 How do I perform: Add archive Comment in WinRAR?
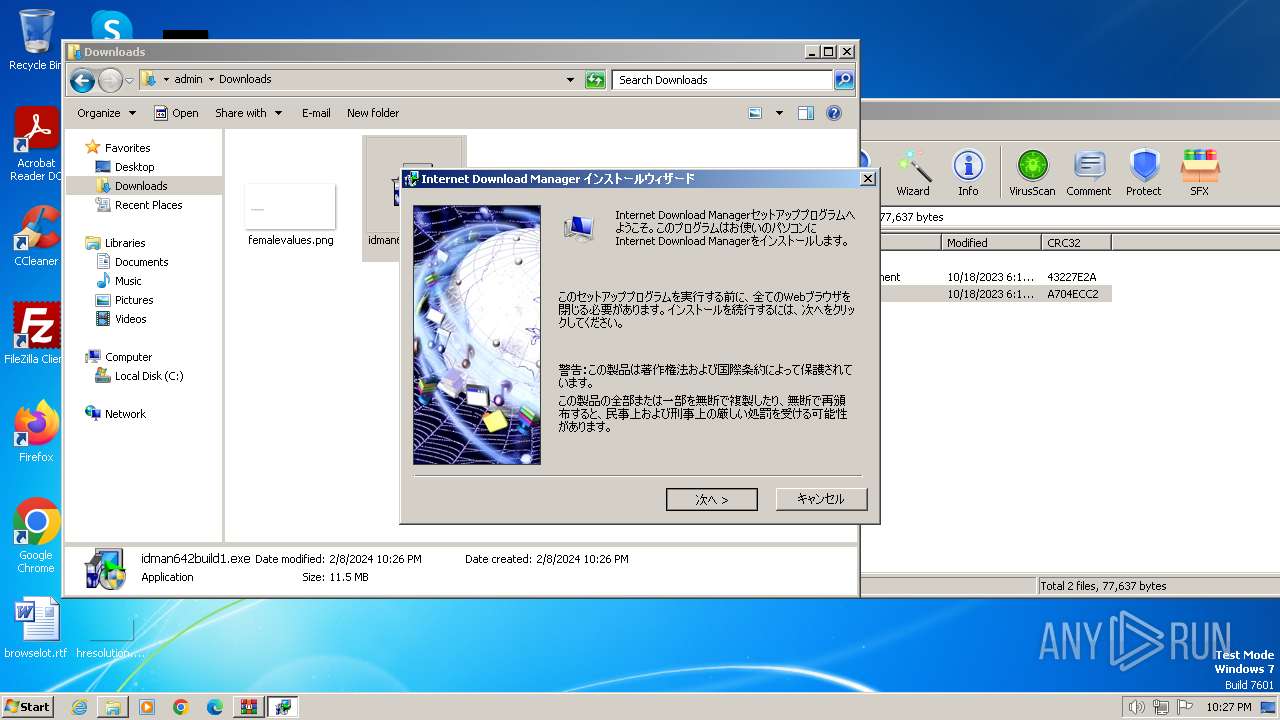tap(1088, 173)
